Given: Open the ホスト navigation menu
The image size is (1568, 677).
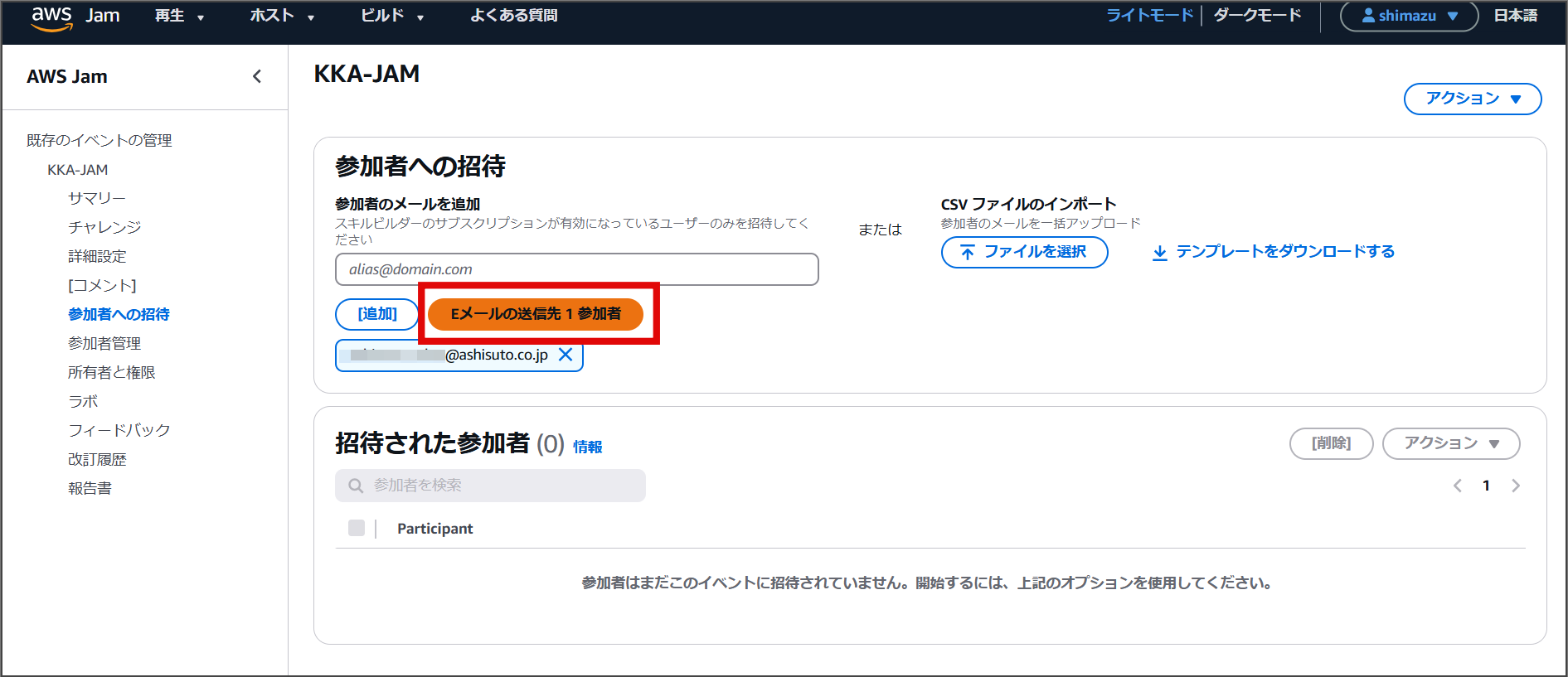Looking at the screenshot, I should pos(282,16).
